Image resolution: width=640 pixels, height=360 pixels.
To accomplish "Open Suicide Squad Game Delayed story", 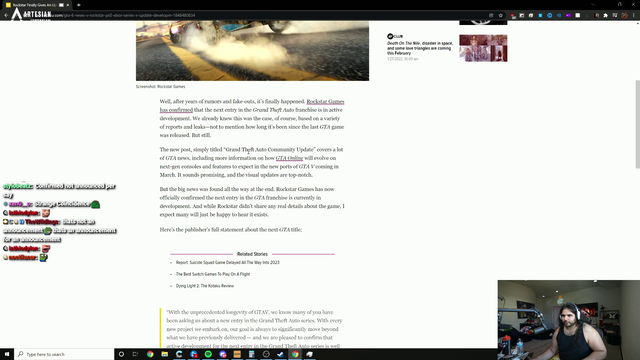I will pyautogui.click(x=227, y=262).
